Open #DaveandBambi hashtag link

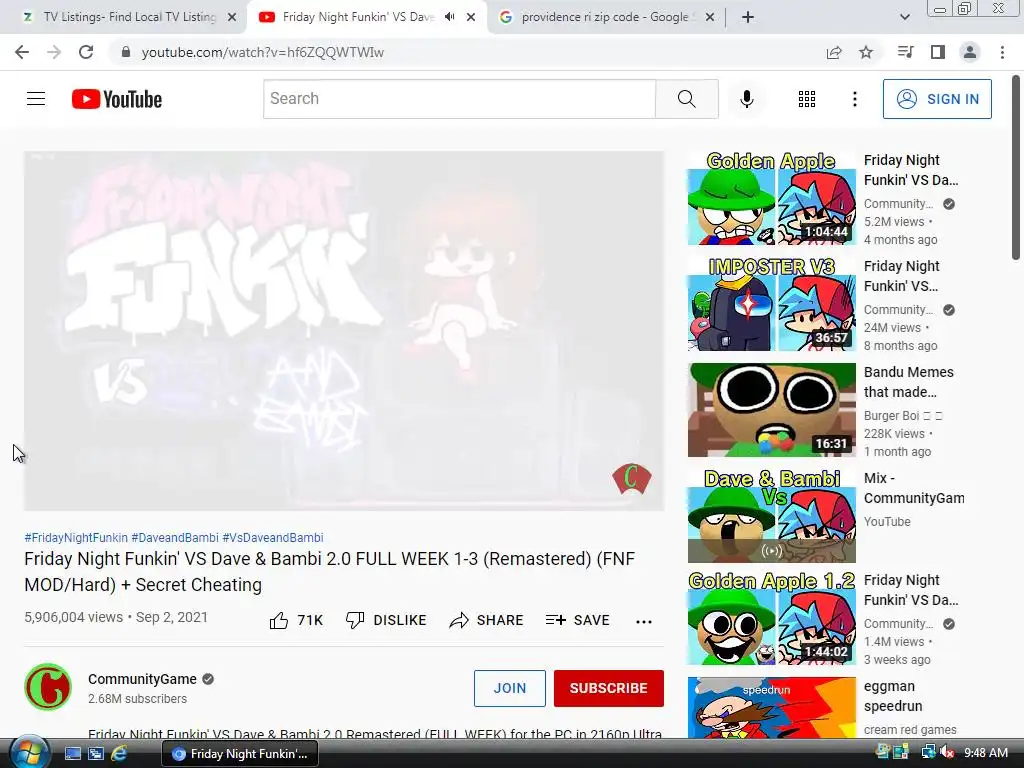pos(175,537)
